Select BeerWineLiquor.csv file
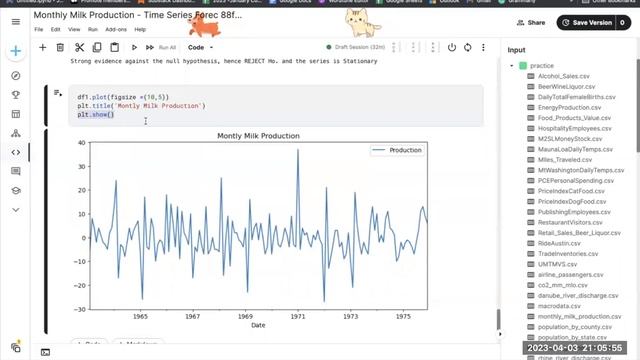 566,87
